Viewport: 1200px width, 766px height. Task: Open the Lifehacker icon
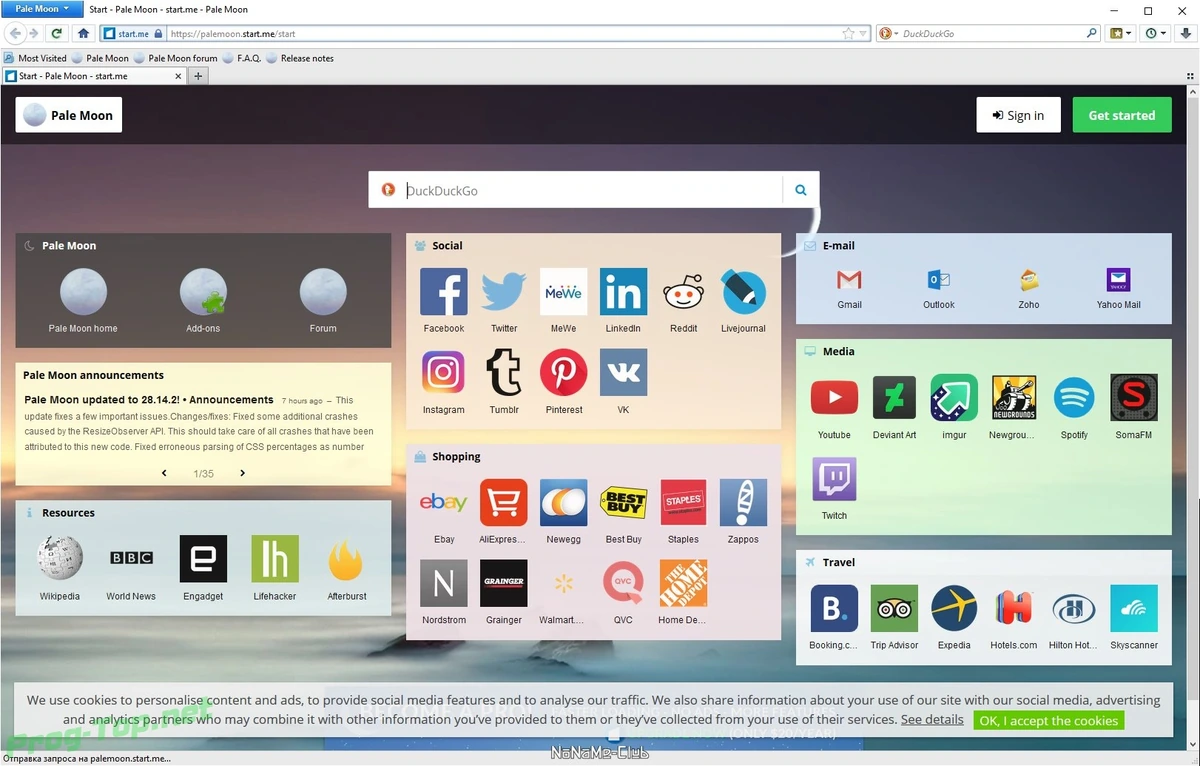click(275, 559)
